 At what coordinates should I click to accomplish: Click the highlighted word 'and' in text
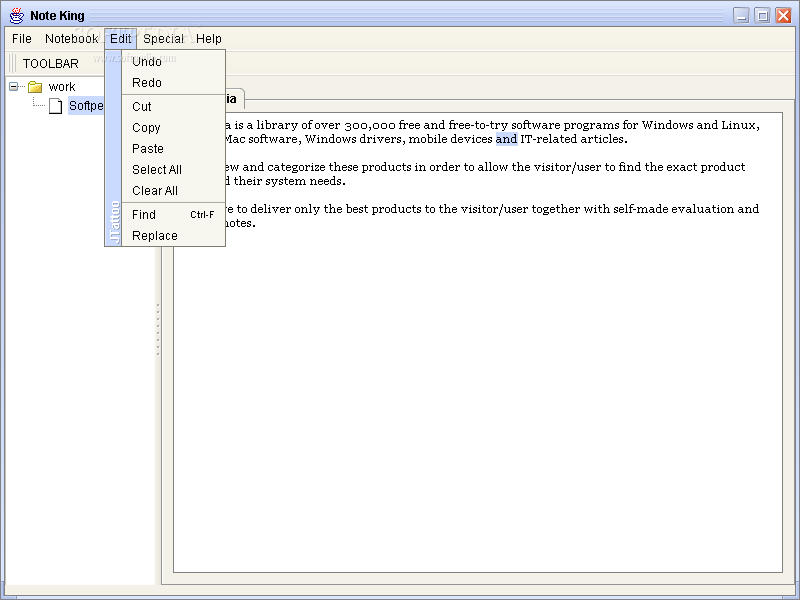(507, 139)
